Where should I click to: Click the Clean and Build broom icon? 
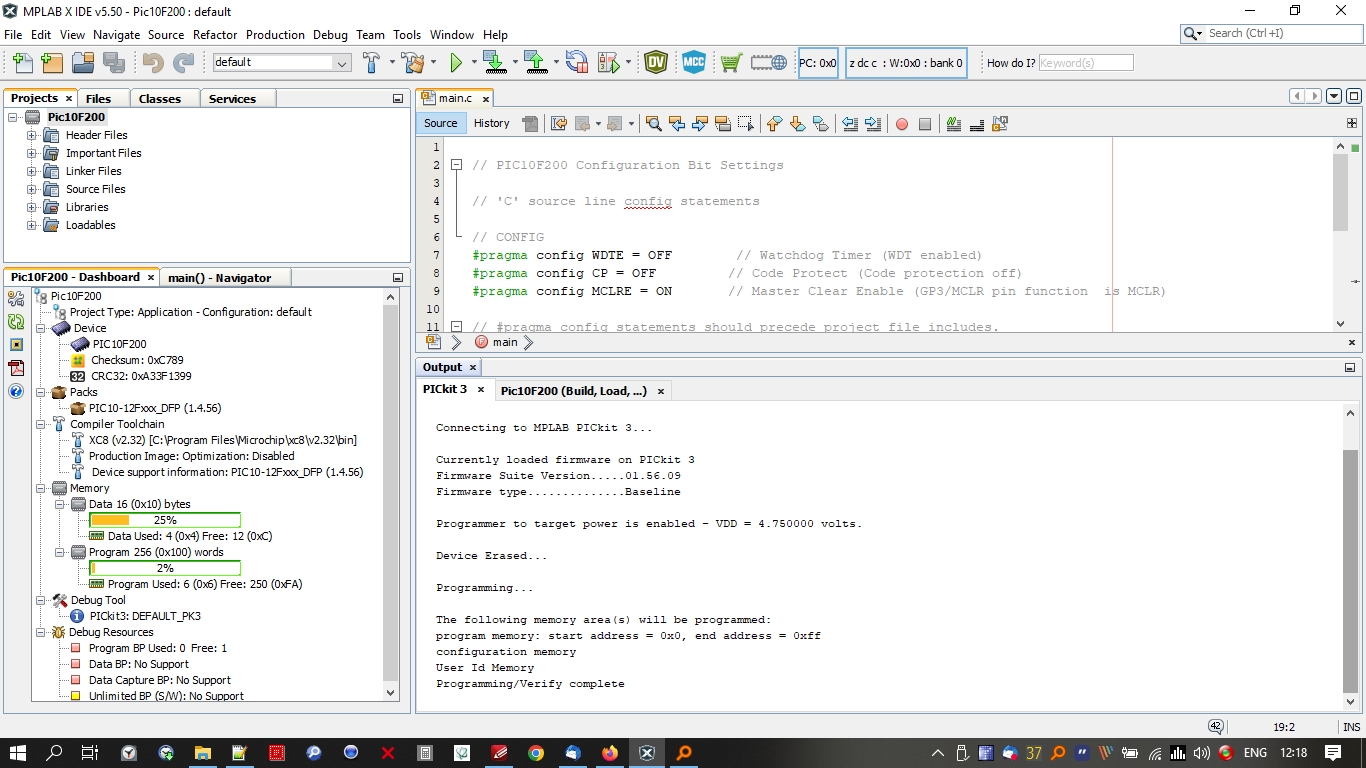412,62
